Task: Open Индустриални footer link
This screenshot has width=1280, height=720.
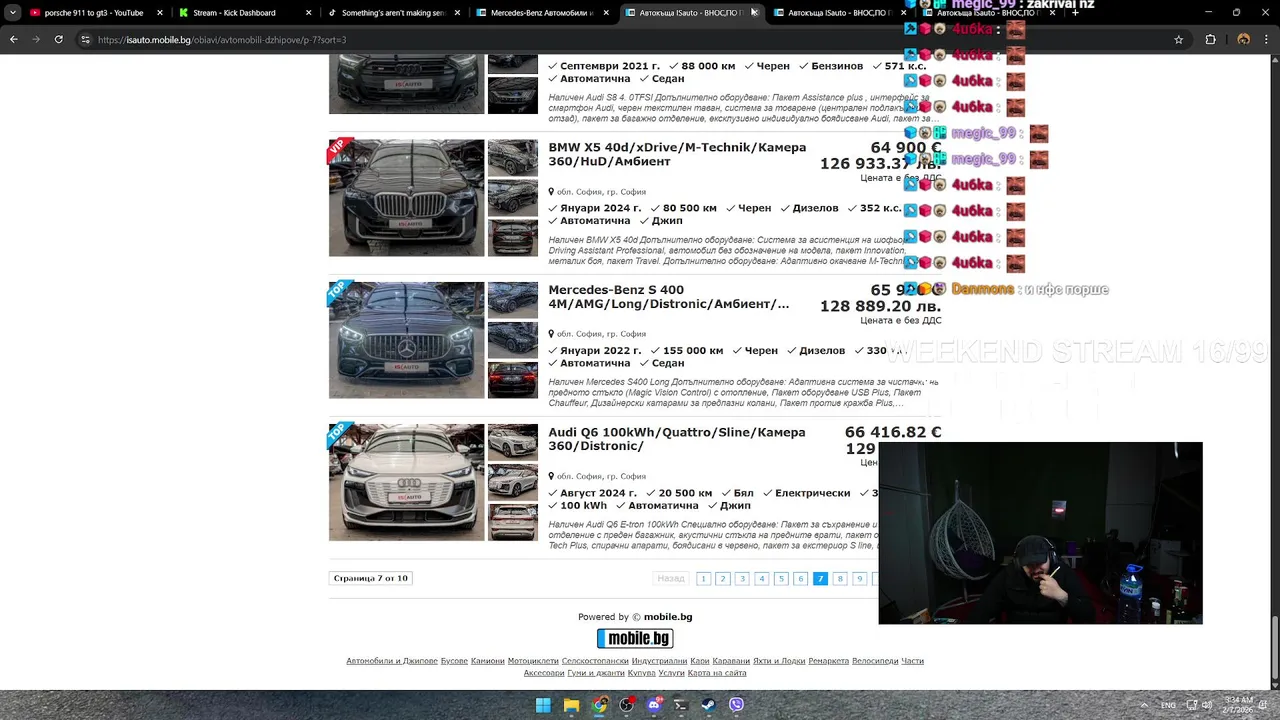Action: point(659,661)
